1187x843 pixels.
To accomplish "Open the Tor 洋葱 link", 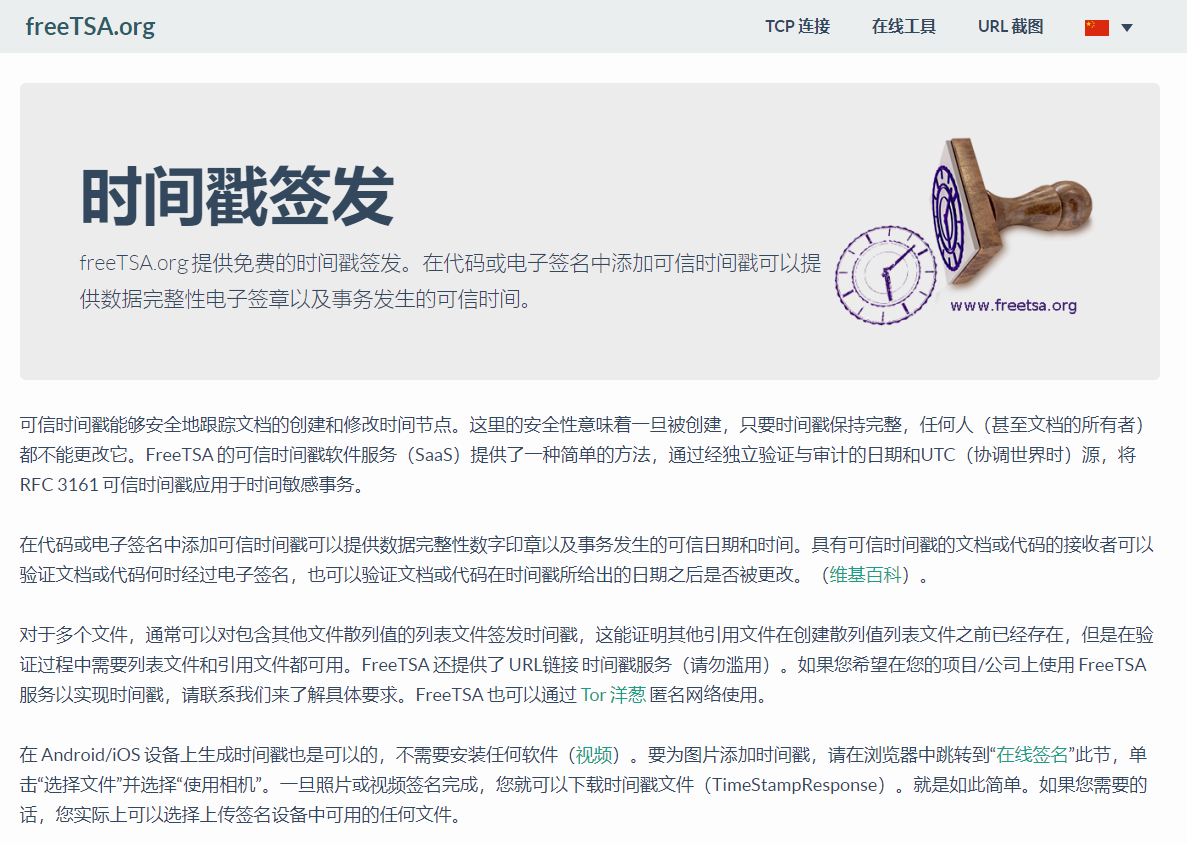I will click(613, 695).
